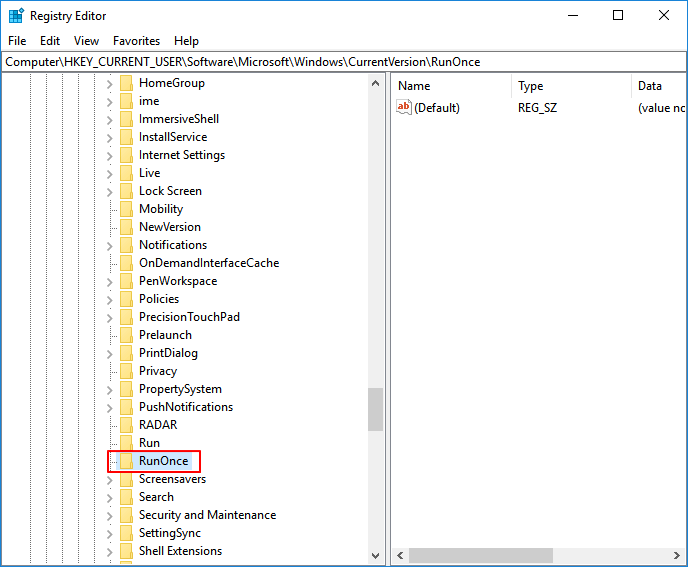The image size is (688, 567).
Task: Click the registry path address bar
Action: (343, 62)
